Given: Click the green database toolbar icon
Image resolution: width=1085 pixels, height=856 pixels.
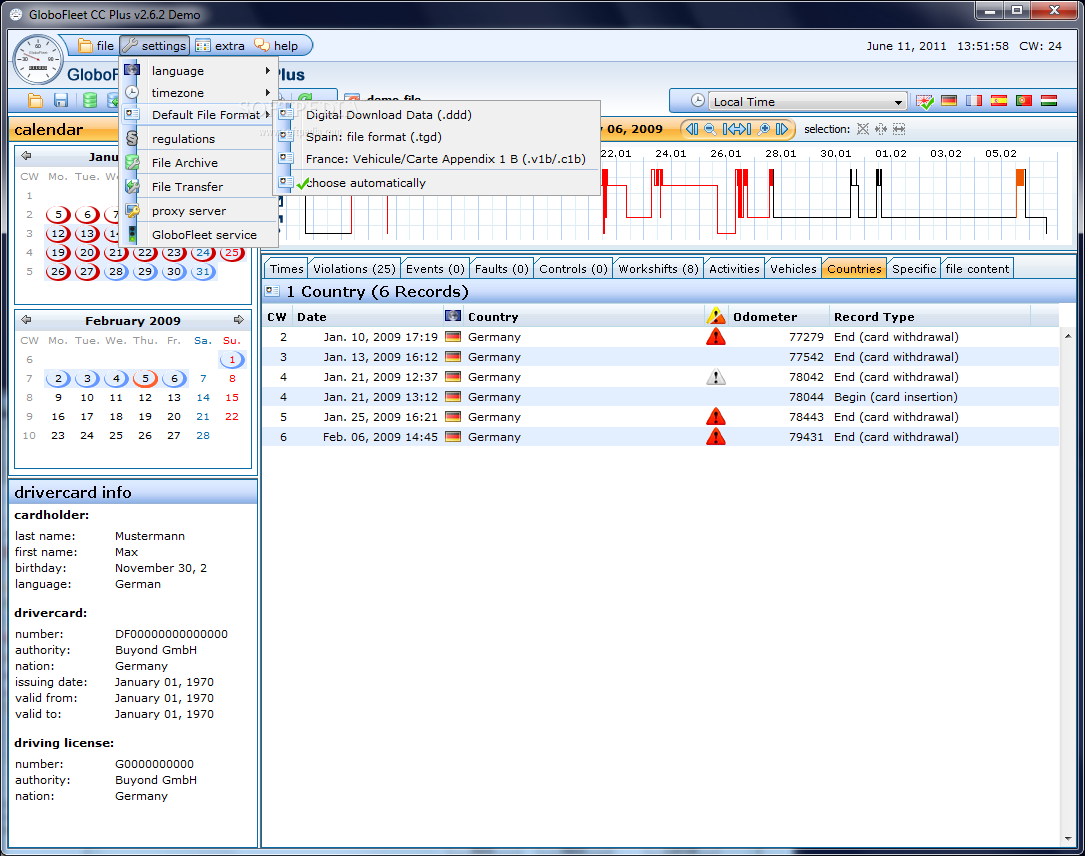Looking at the screenshot, I should coord(89,101).
